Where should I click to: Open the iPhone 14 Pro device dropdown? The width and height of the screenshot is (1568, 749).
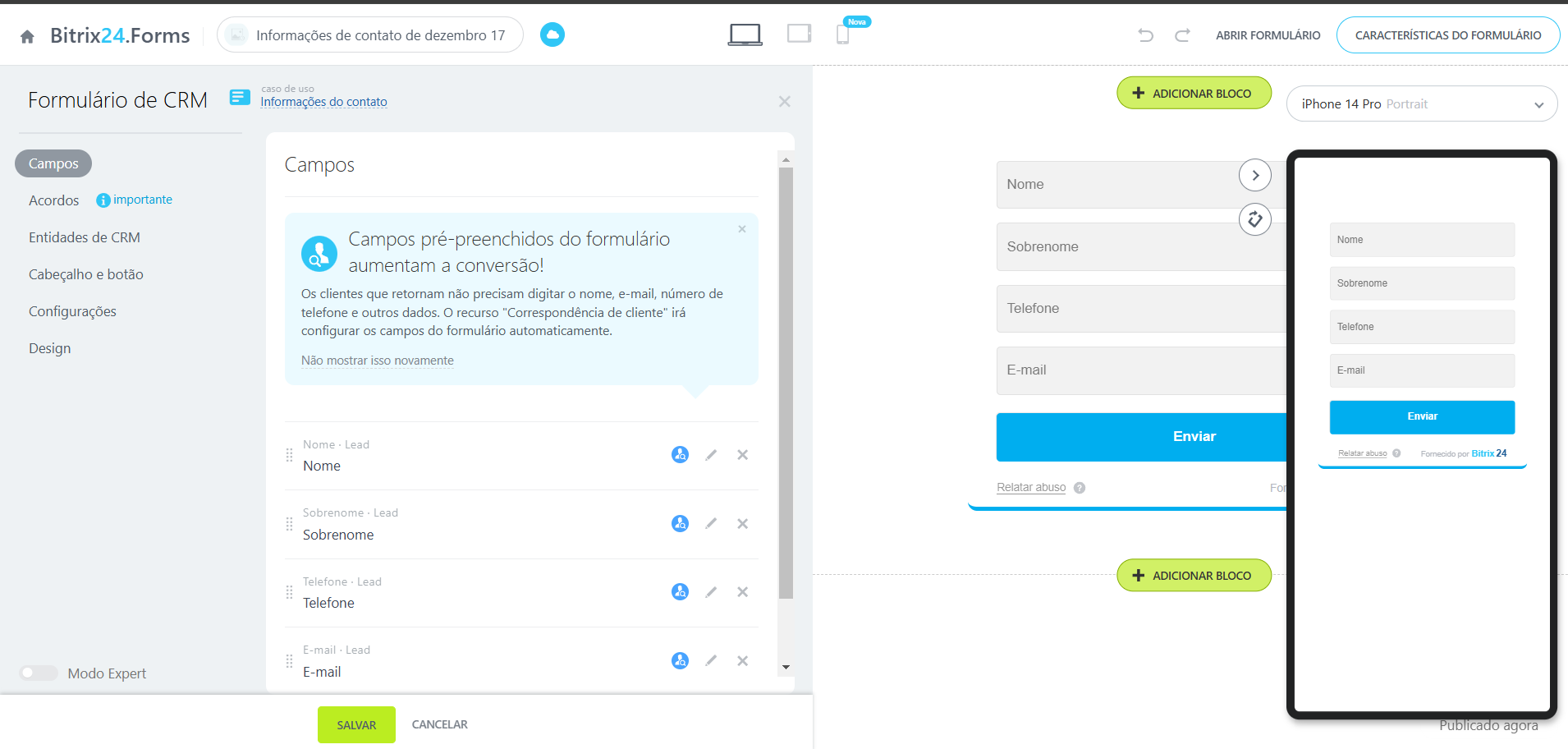(x=1421, y=104)
